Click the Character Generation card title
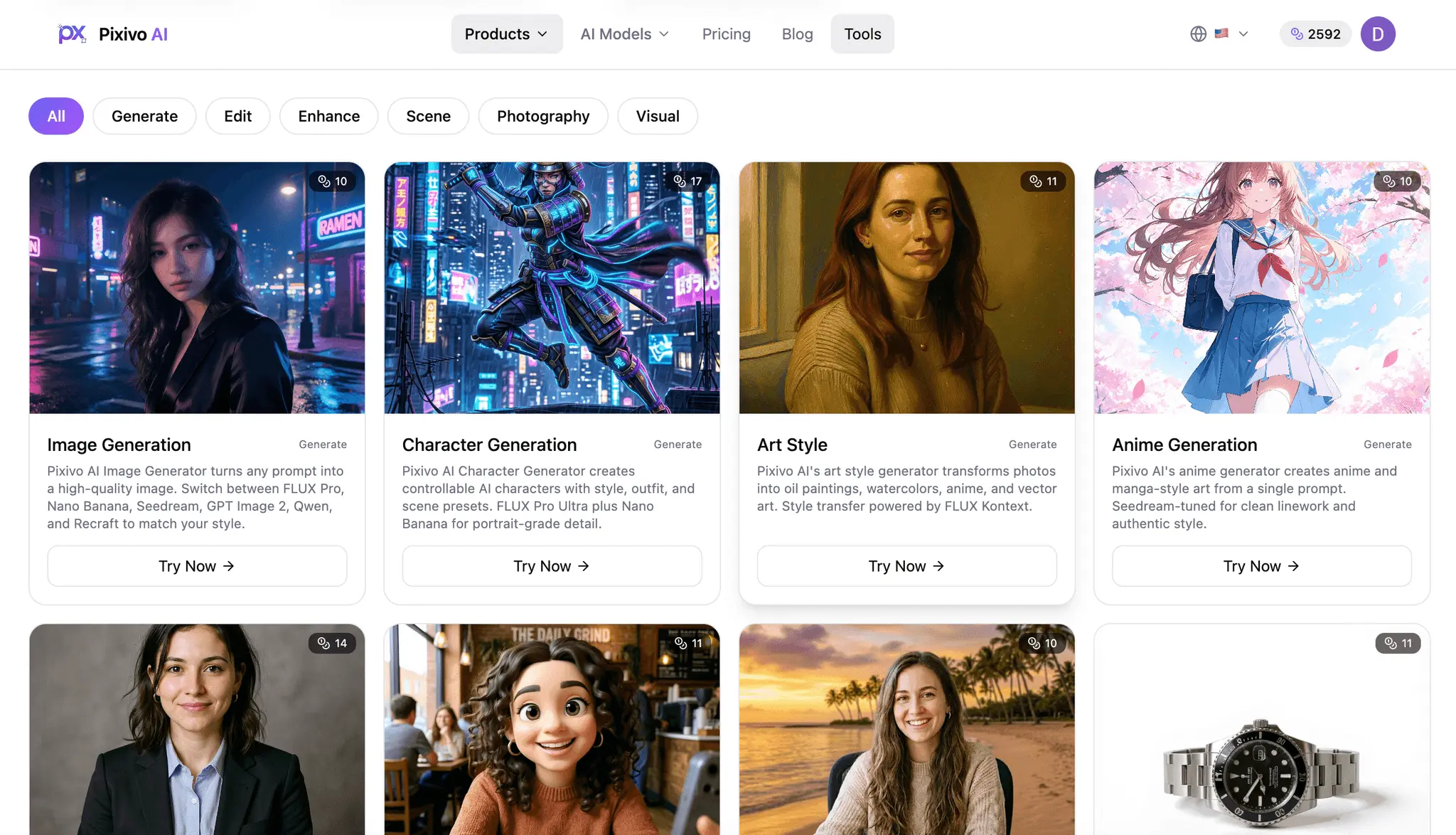Viewport: 1456px width, 835px height. point(489,445)
